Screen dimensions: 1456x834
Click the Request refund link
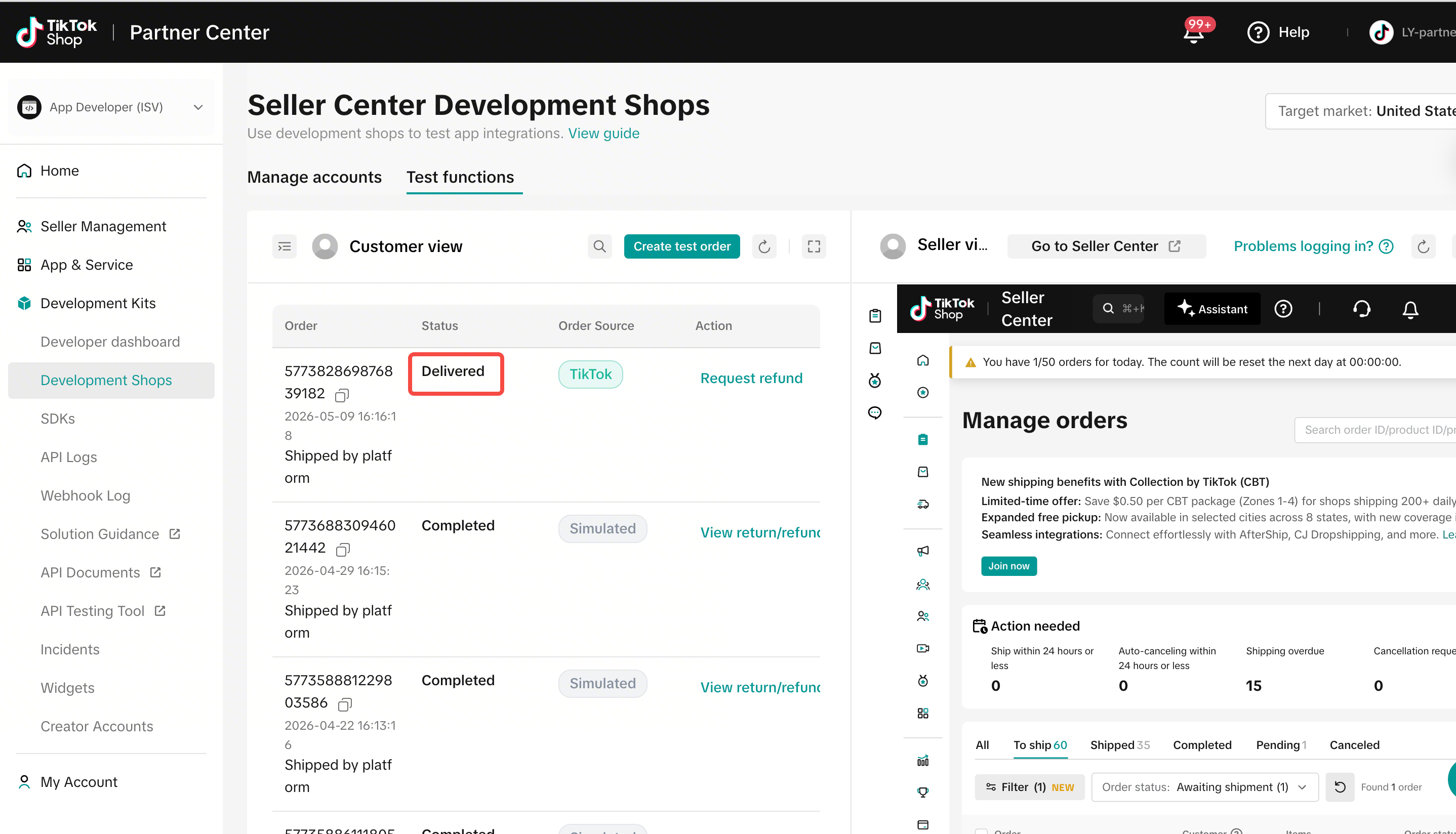[751, 378]
